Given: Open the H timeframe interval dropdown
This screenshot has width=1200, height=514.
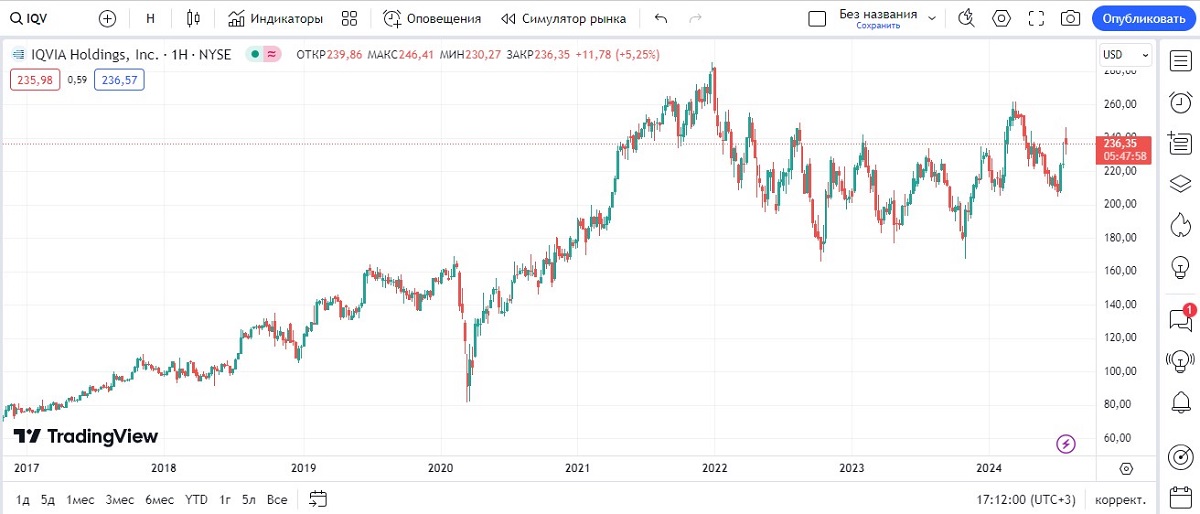Looking at the screenshot, I should pyautogui.click(x=150, y=18).
